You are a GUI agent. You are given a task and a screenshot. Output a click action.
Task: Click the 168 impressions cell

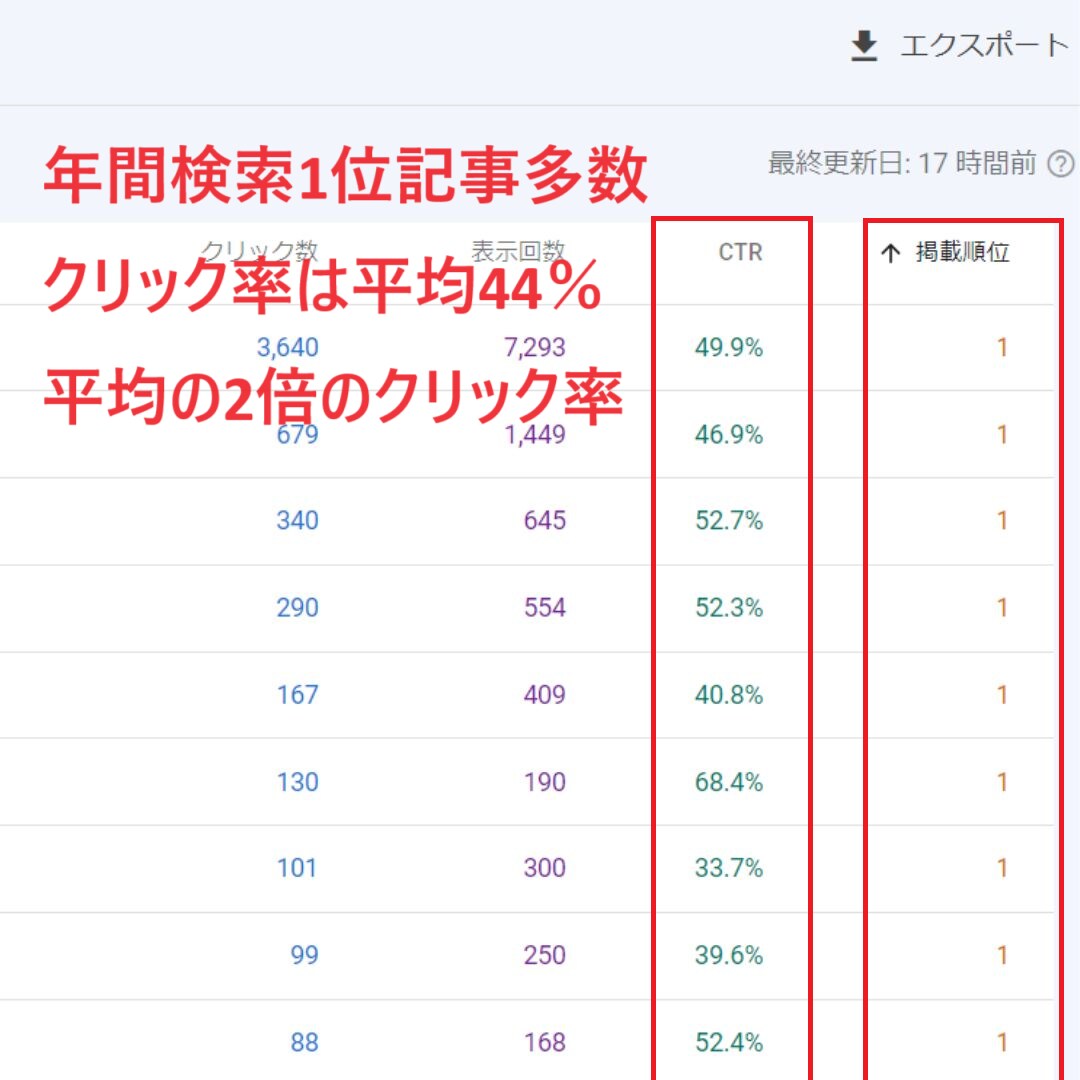click(x=544, y=1042)
